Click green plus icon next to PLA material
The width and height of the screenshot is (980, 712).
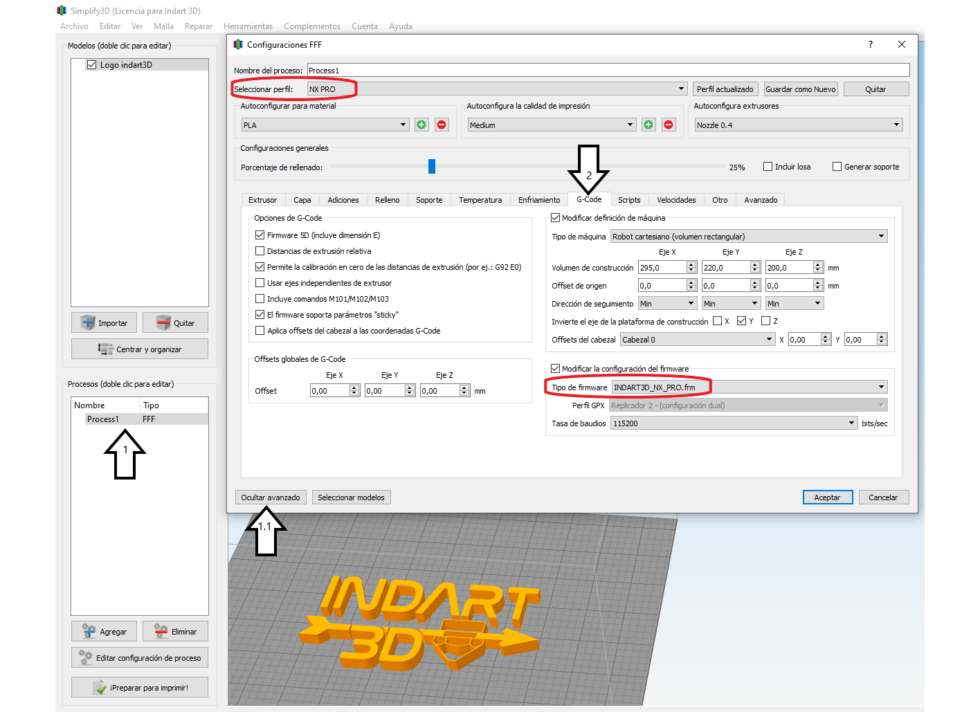pos(421,125)
